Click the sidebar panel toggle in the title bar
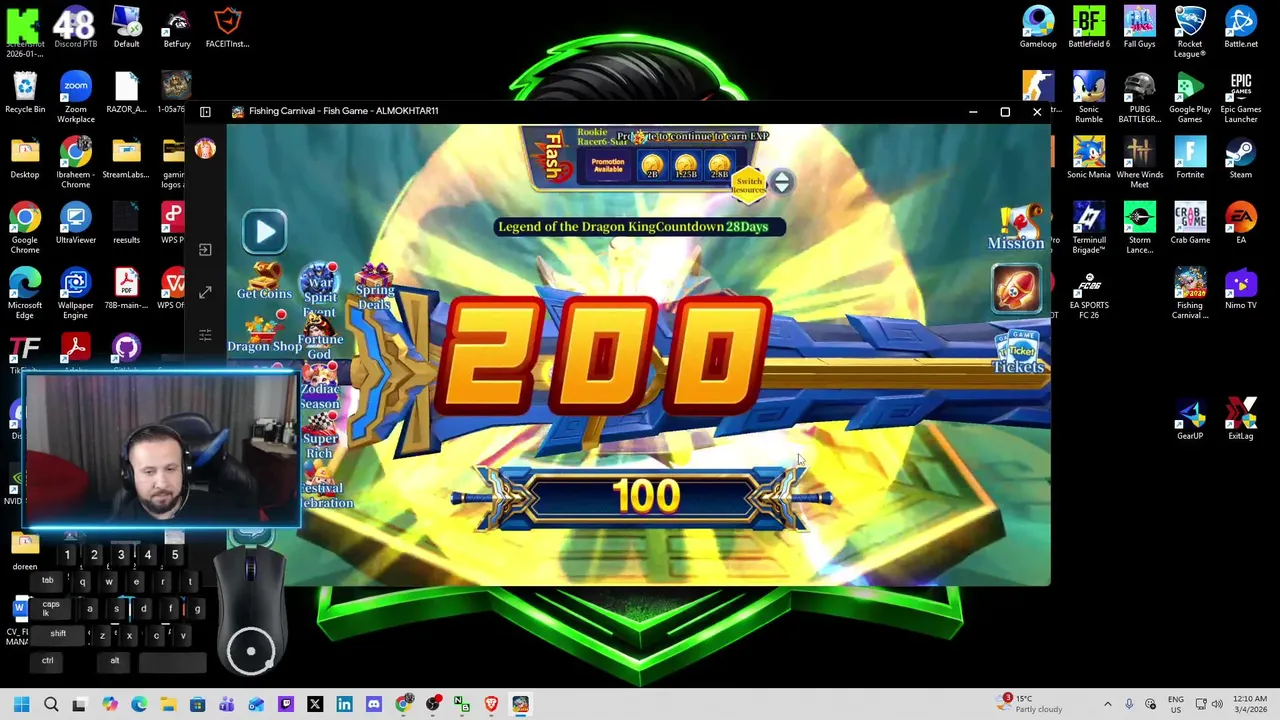 [205, 112]
